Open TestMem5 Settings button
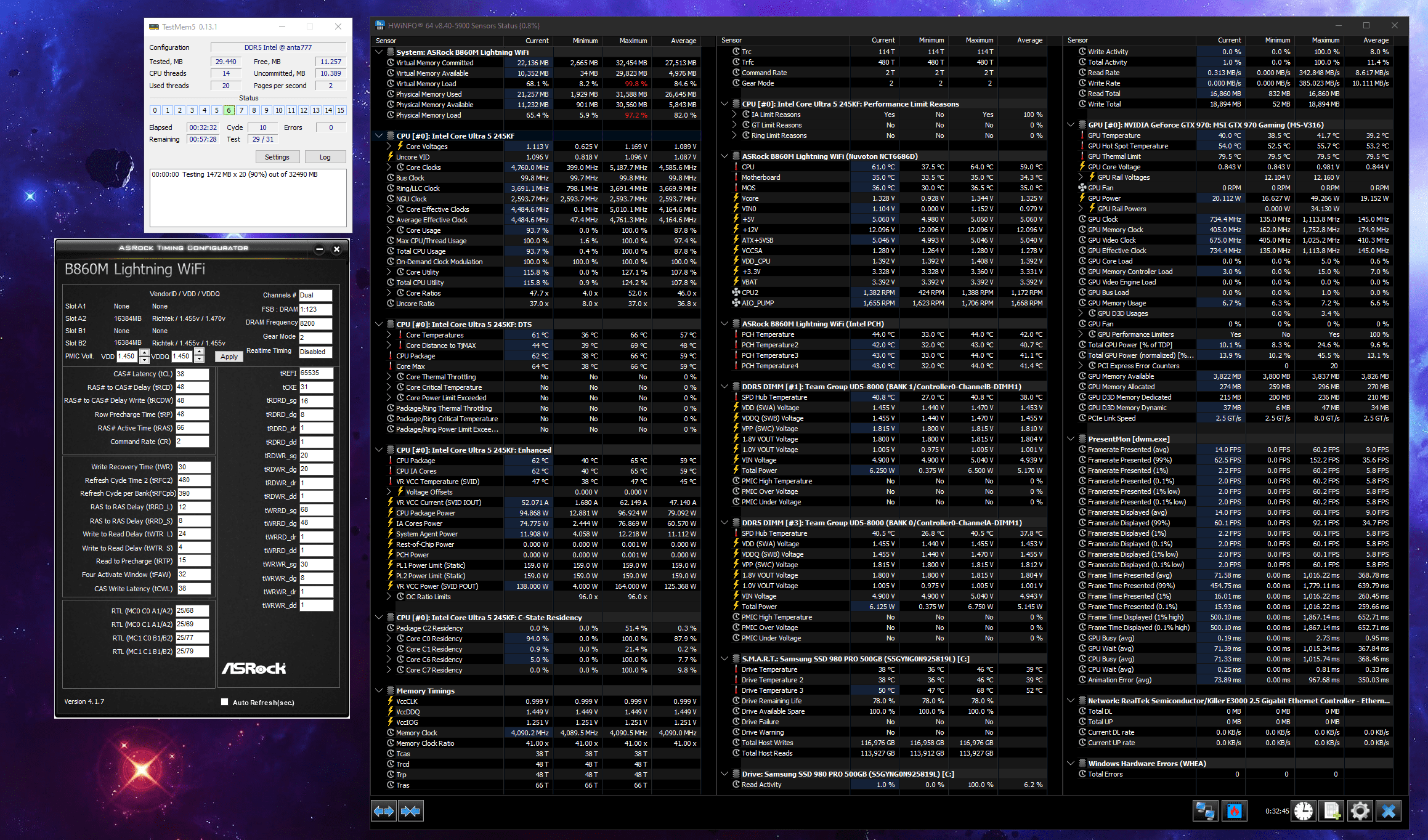1428x840 pixels. 277,157
